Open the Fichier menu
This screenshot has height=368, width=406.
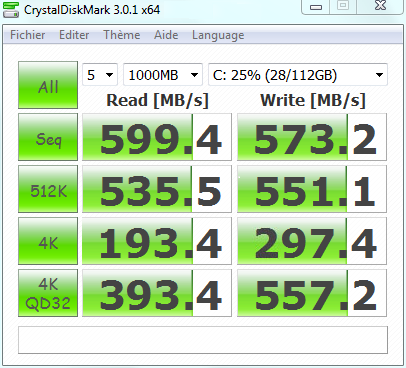[28, 35]
